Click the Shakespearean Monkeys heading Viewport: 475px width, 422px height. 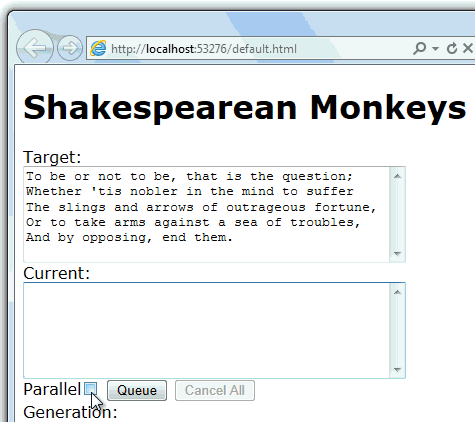245,108
